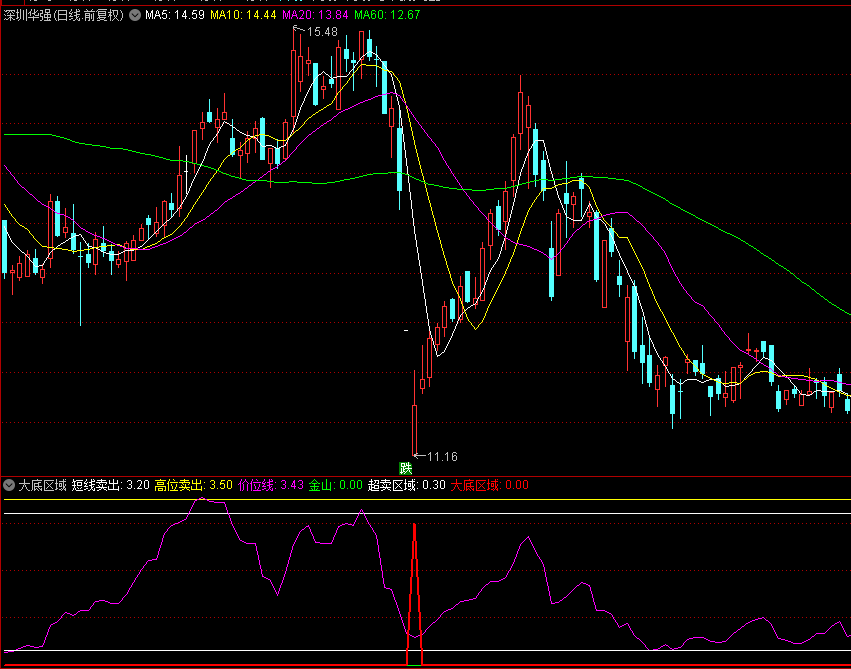The width and height of the screenshot is (851, 669).
Task: Click the 11.16 low price annotation
Action: point(442,457)
